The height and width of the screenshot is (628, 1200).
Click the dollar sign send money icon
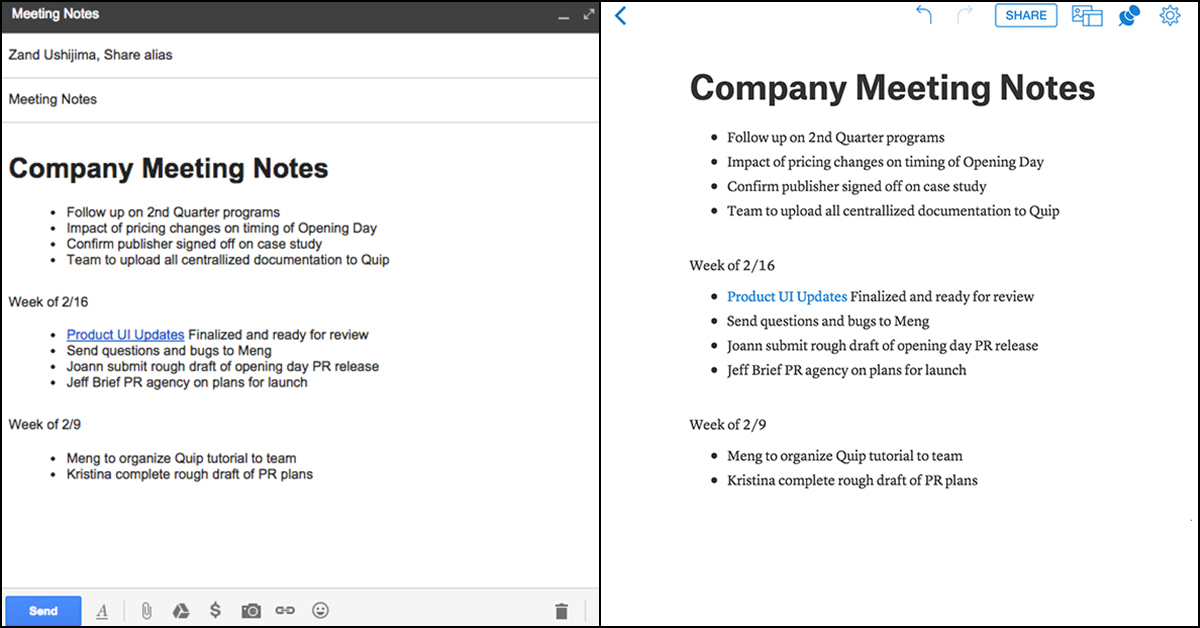point(215,611)
